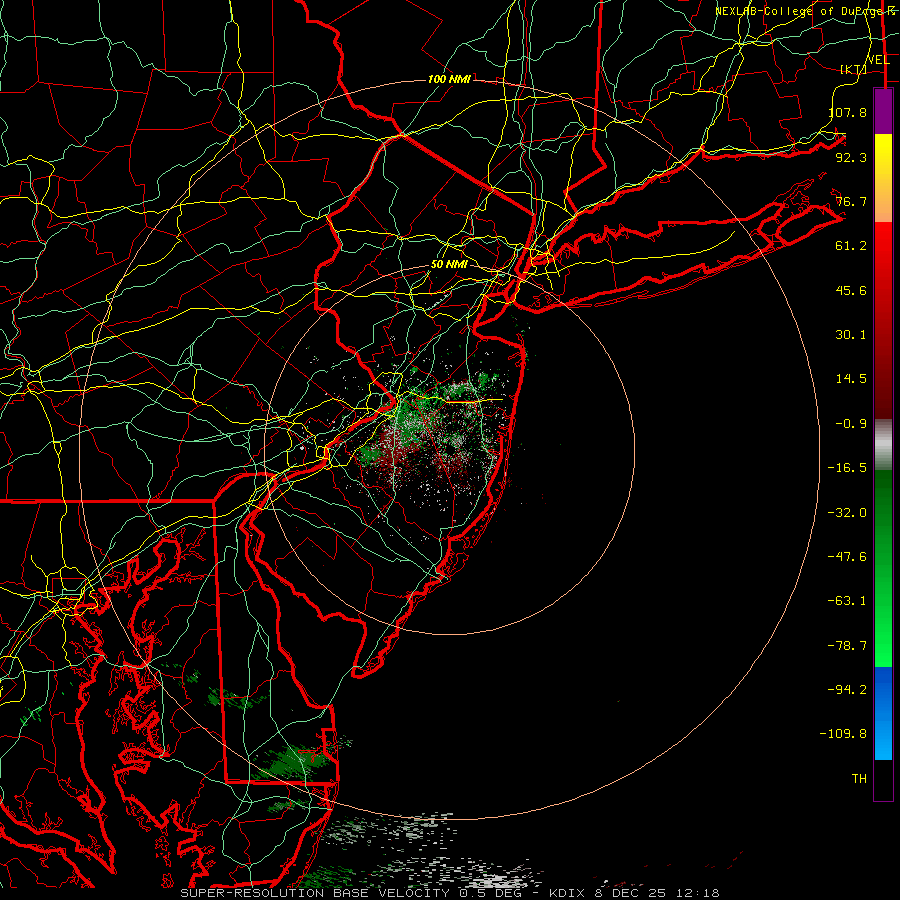Click the [KT] units label

coord(854,69)
